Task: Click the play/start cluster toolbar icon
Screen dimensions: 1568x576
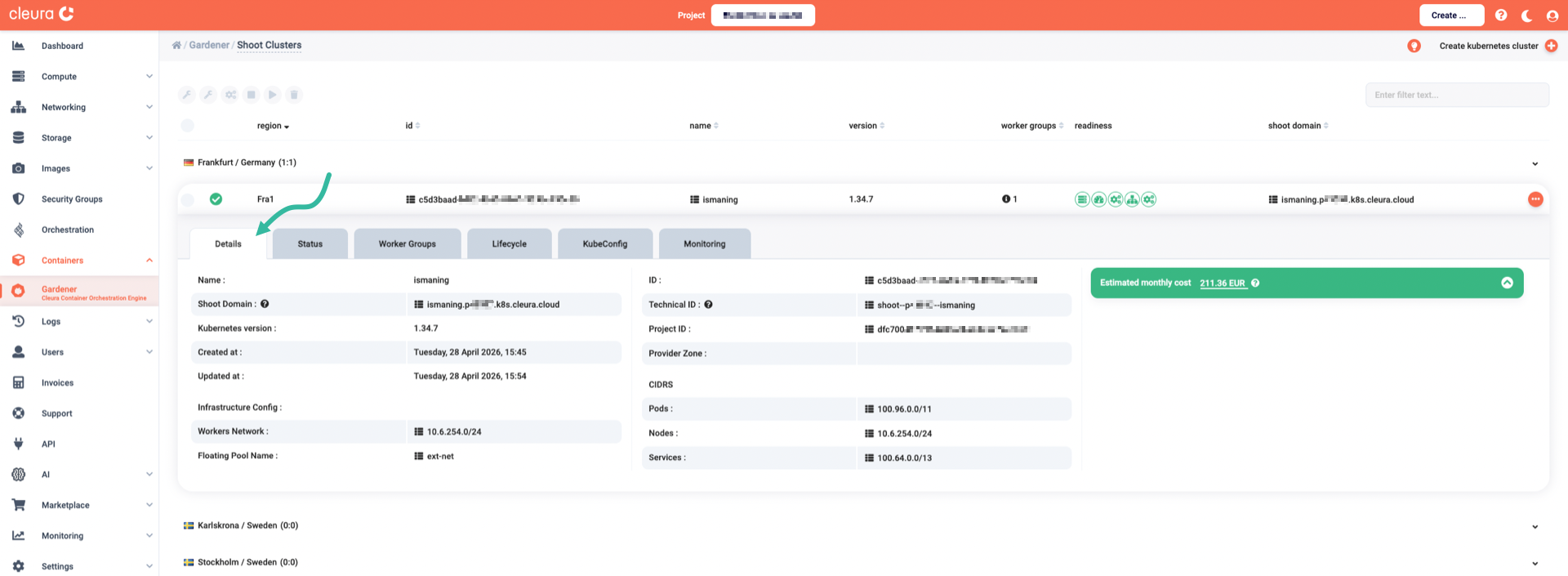Action: coord(273,95)
